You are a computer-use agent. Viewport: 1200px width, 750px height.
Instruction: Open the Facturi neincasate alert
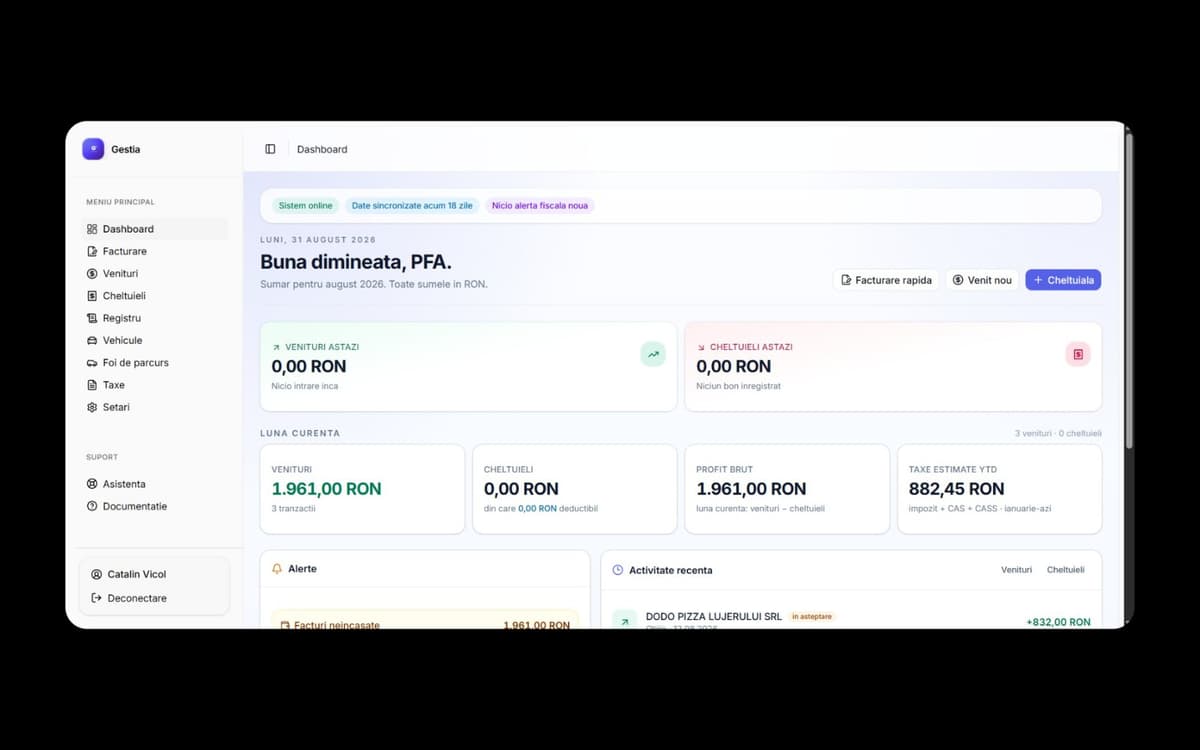pos(425,620)
